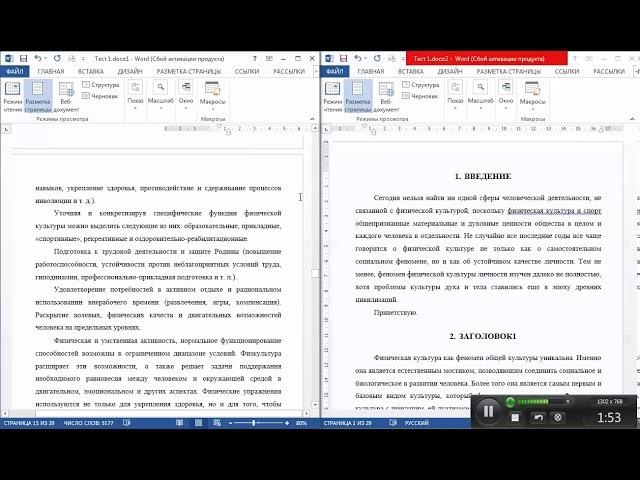640x480 pixels.
Task: Open the РАССЫЛКИ tab in the left window
Action: click(289, 71)
